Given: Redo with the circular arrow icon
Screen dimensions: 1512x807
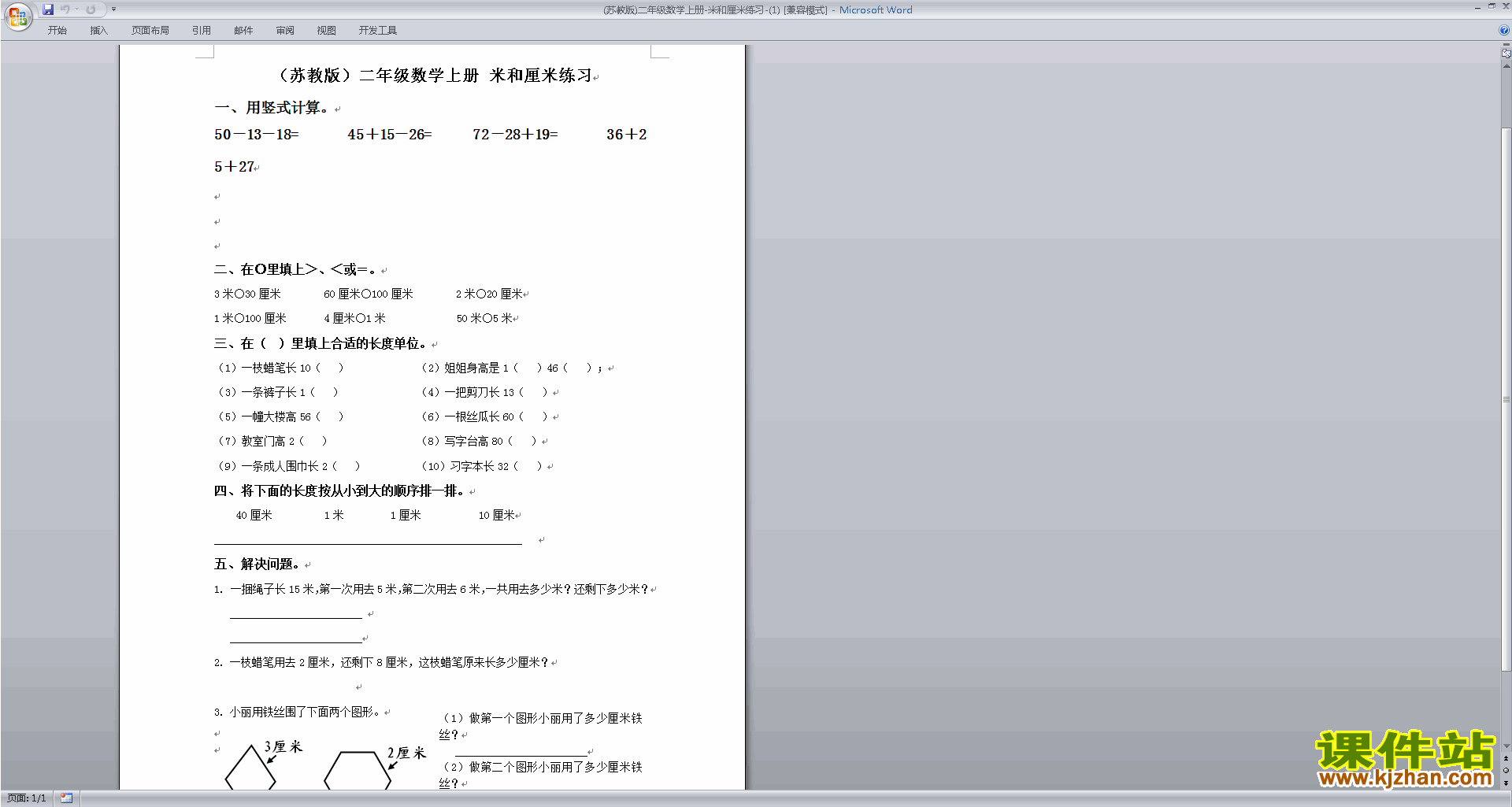Looking at the screenshot, I should click(x=91, y=9).
